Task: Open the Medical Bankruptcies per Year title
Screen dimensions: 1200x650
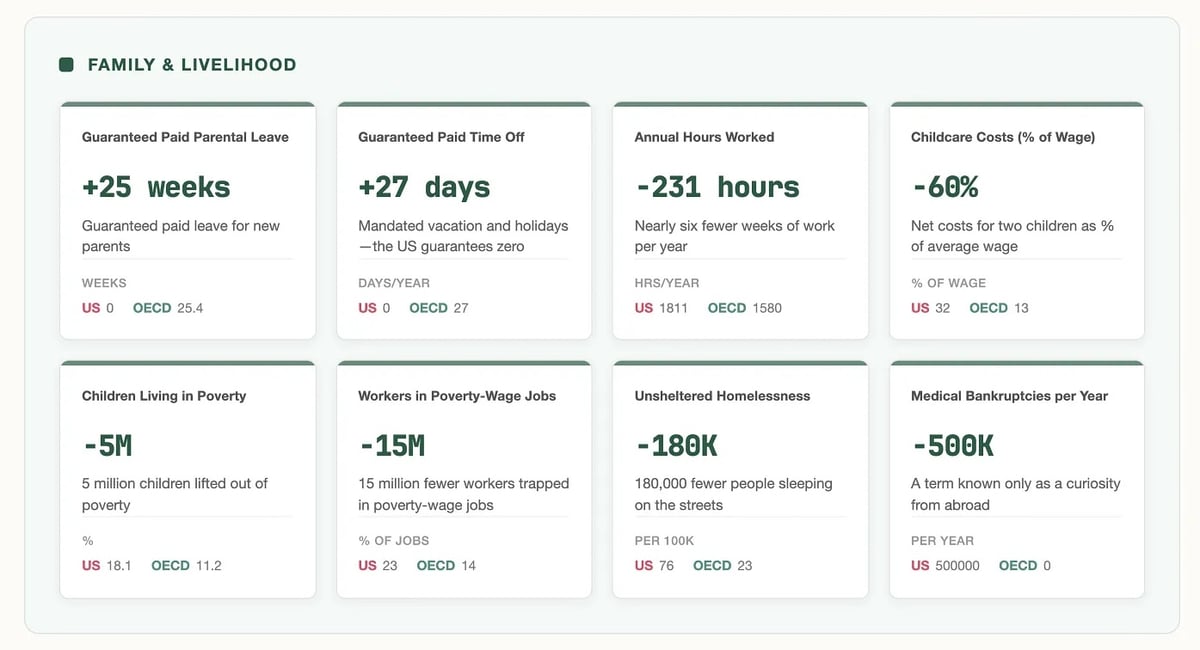Action: (1009, 396)
